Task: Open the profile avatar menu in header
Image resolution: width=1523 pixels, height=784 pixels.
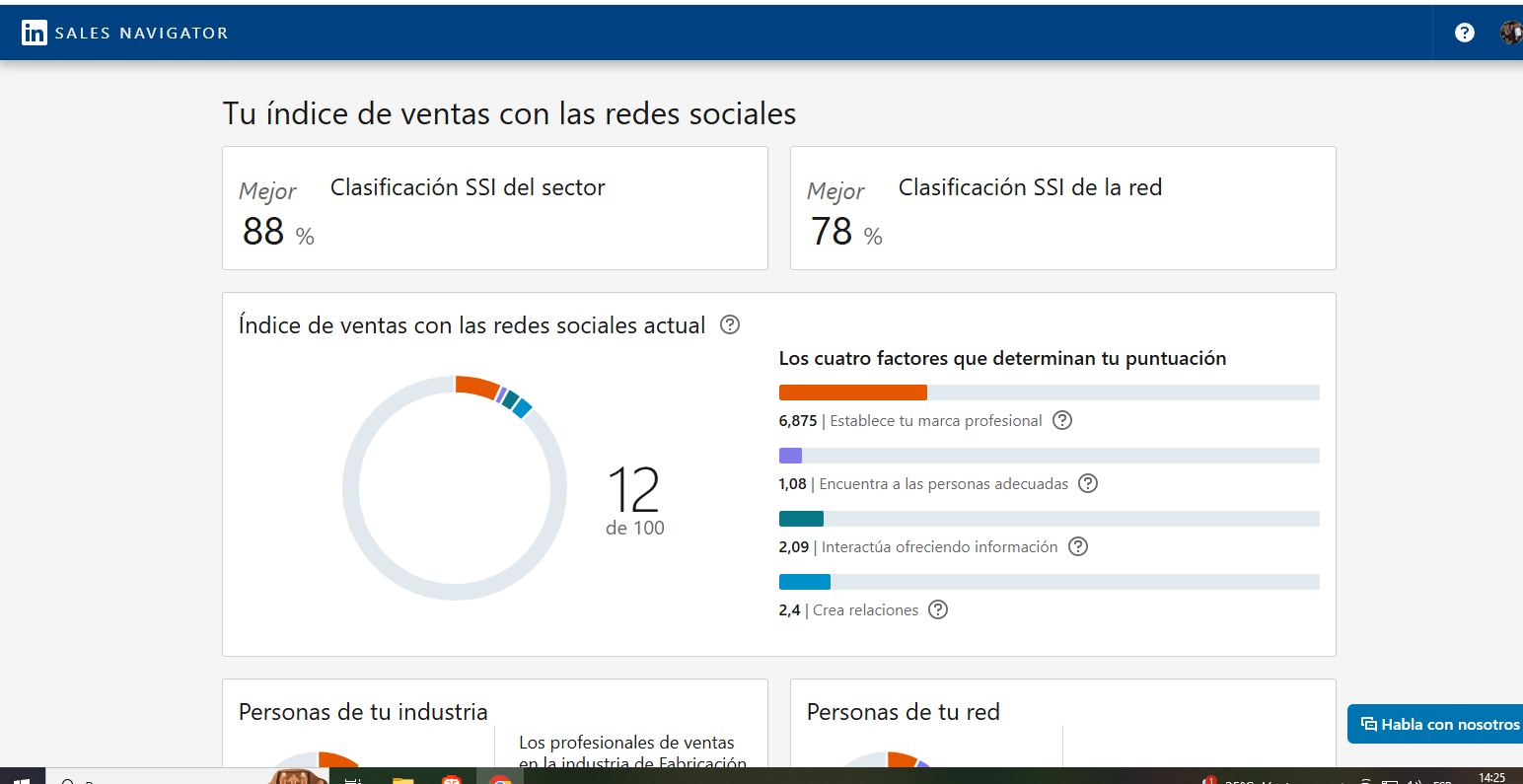Action: click(1511, 33)
